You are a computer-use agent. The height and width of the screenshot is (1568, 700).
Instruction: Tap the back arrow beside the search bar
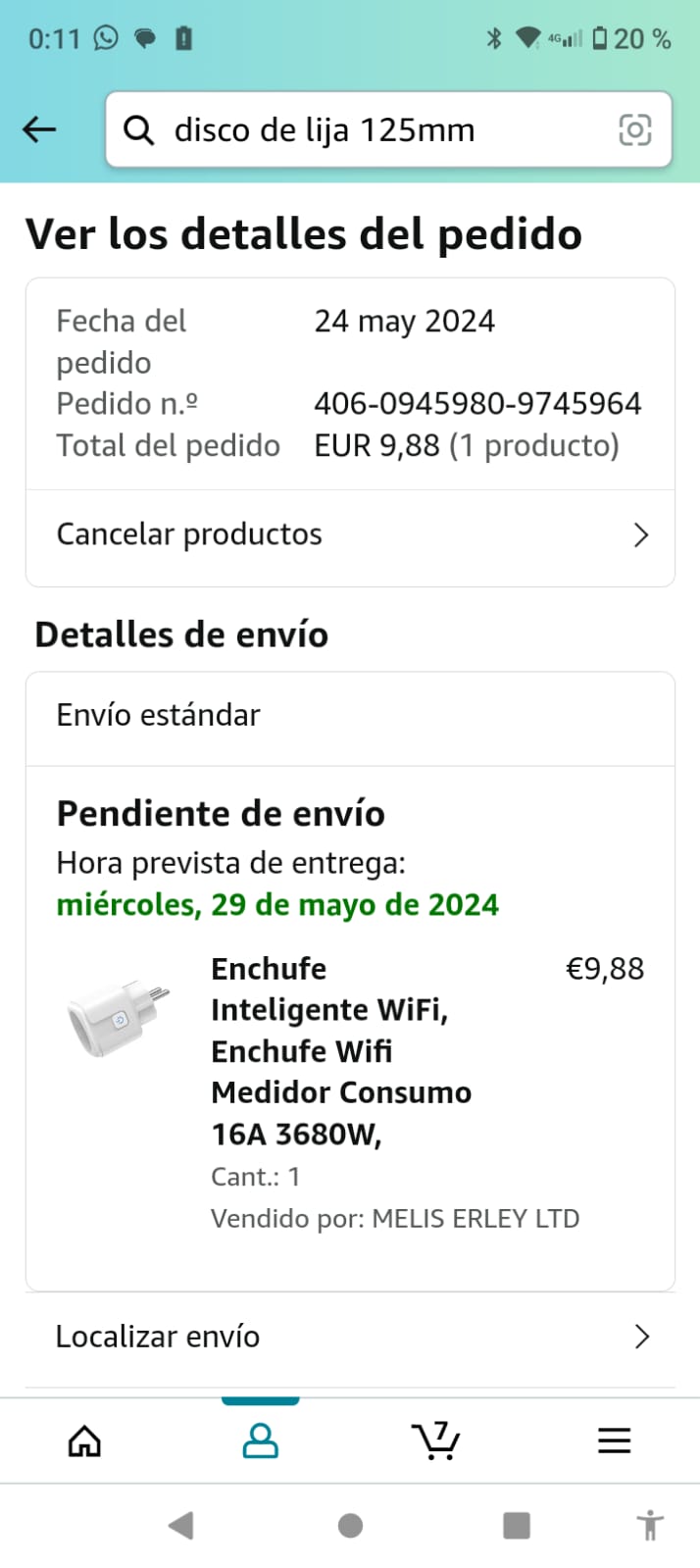click(39, 129)
